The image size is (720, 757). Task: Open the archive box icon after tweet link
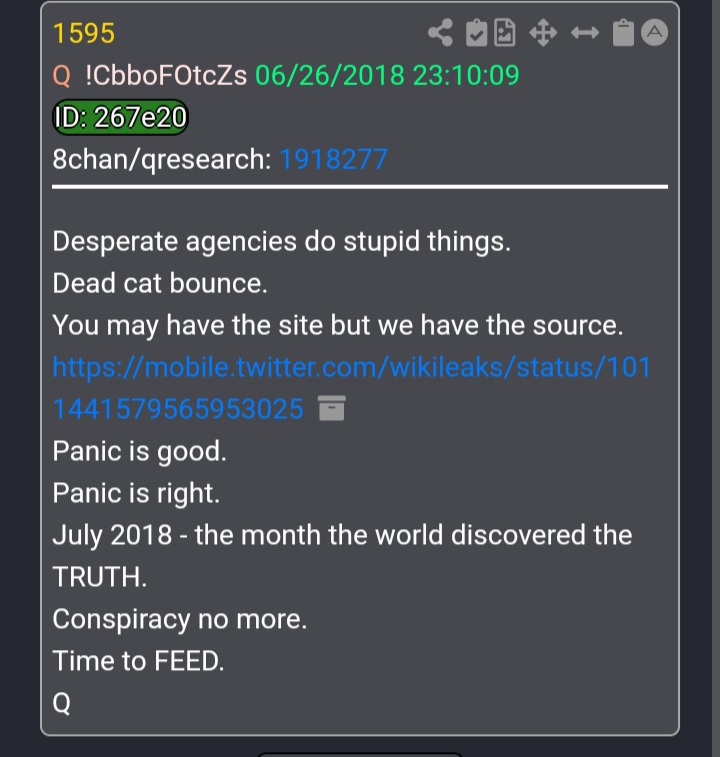tap(332, 408)
